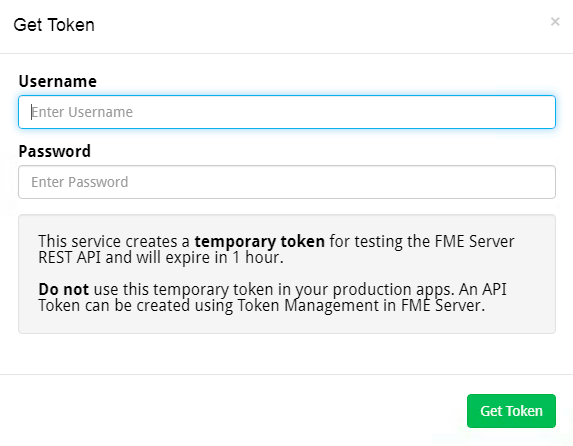Click the bold 'Do not' text
The width and height of the screenshot is (573, 446).
64,289
